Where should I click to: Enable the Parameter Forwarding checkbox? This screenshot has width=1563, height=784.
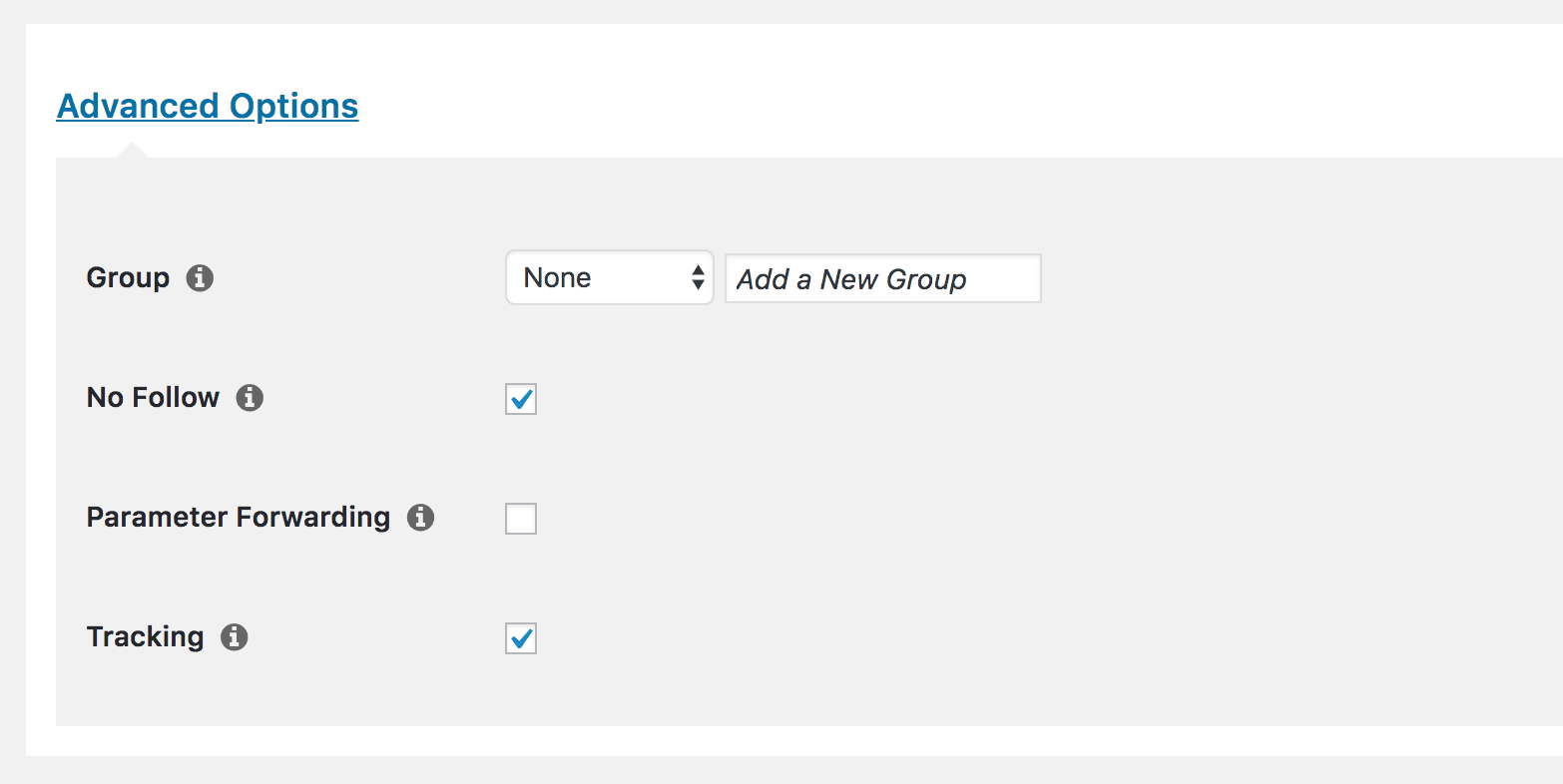coord(520,518)
